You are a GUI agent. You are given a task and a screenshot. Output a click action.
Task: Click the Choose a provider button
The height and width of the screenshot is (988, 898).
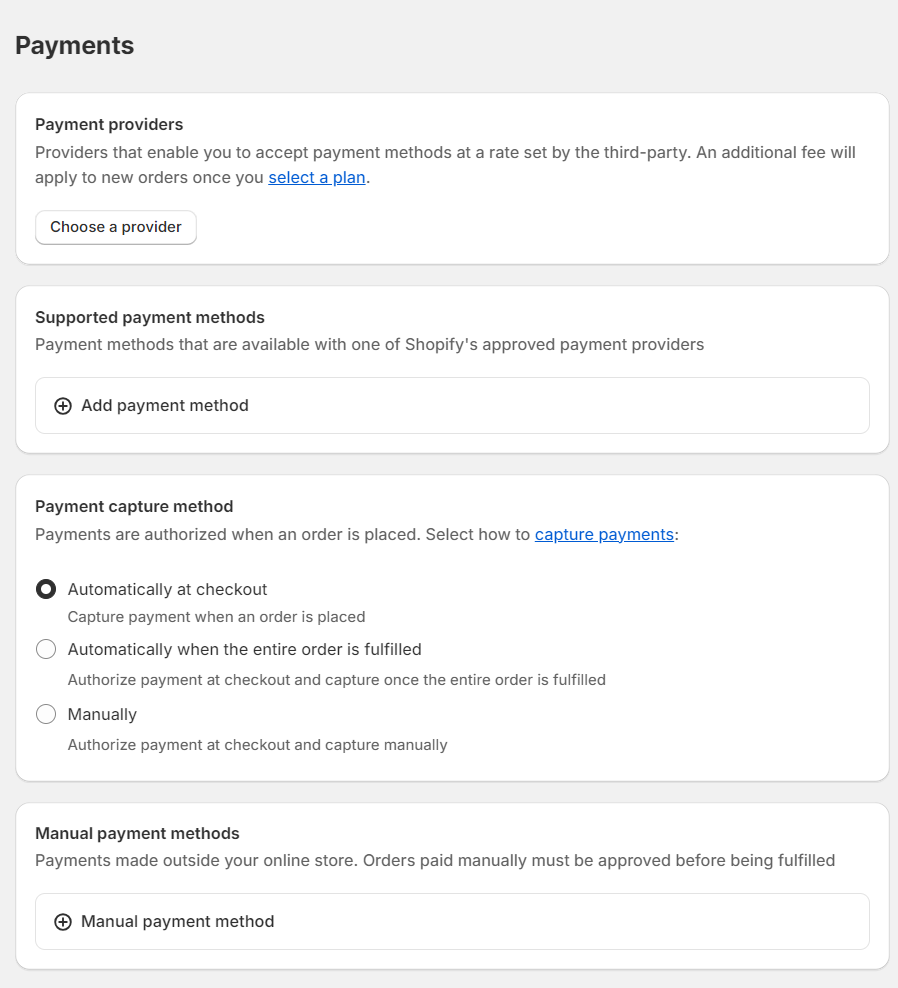115,227
